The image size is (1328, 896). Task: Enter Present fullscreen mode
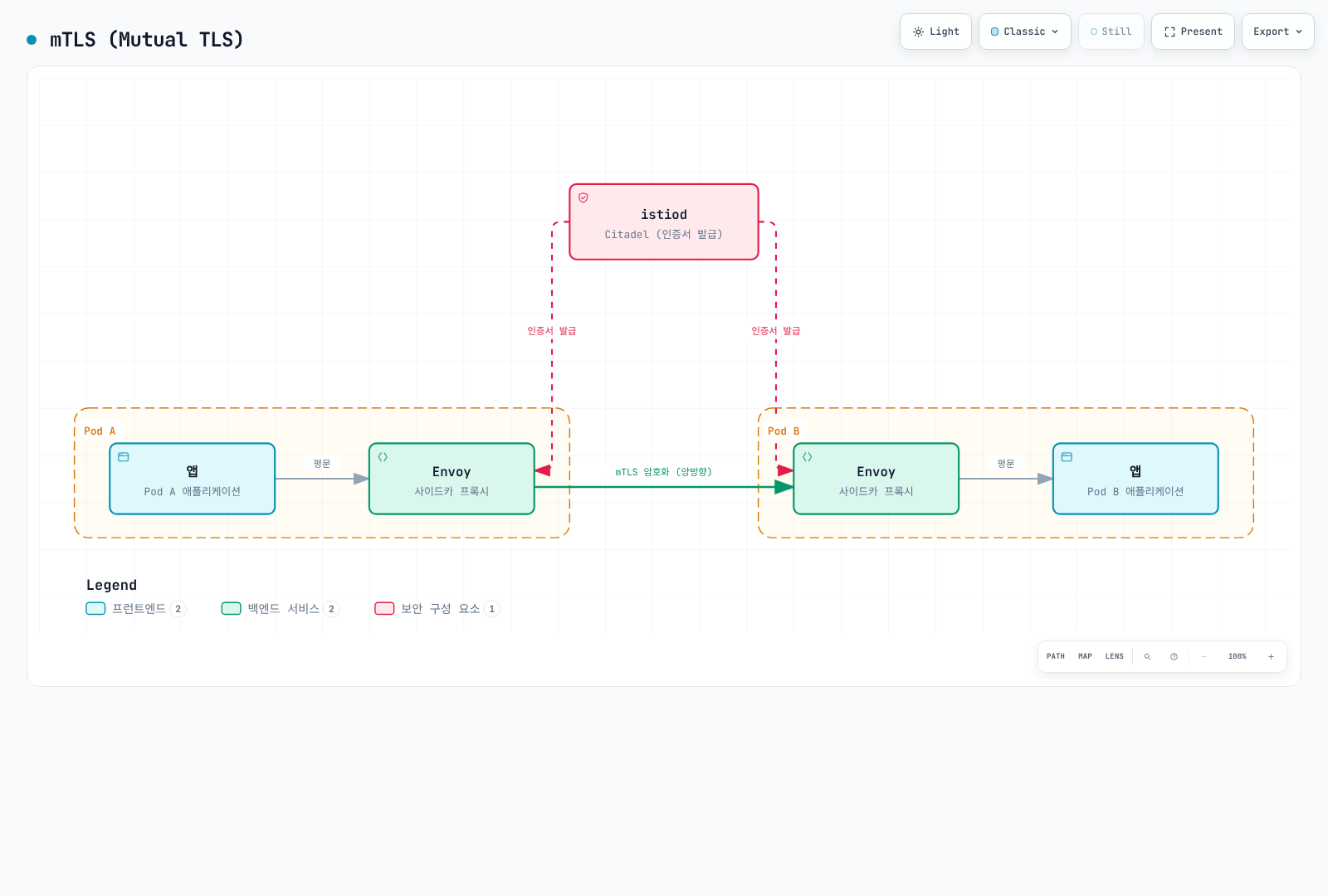(x=1193, y=32)
